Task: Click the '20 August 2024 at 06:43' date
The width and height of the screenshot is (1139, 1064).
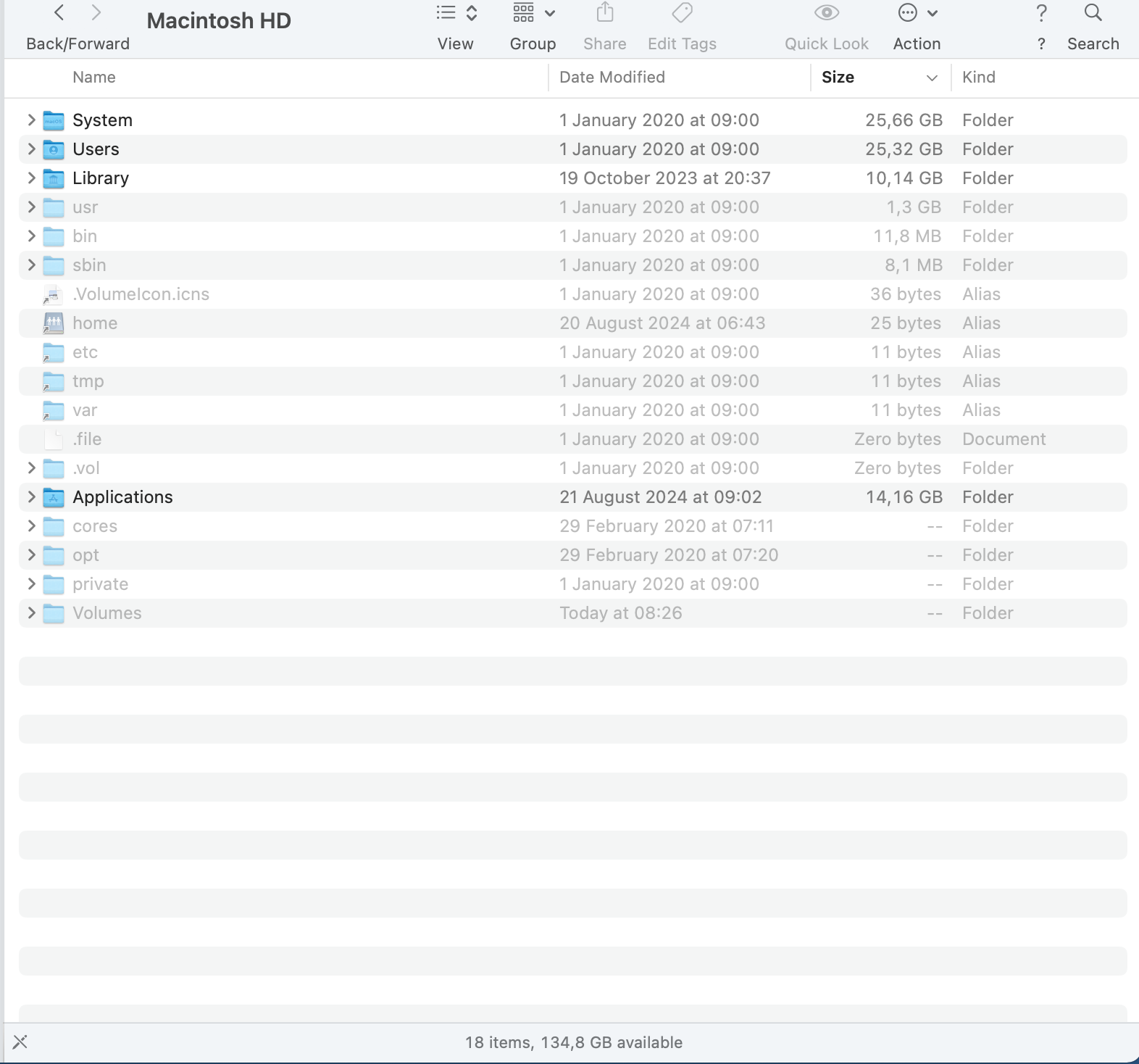Action: (x=662, y=323)
